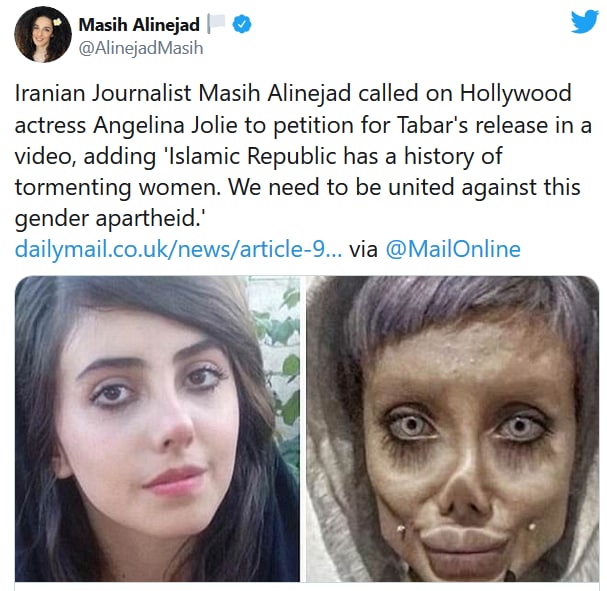Click the 'tormenting women' text line
Screen dimensions: 607x591
[x=118, y=188]
